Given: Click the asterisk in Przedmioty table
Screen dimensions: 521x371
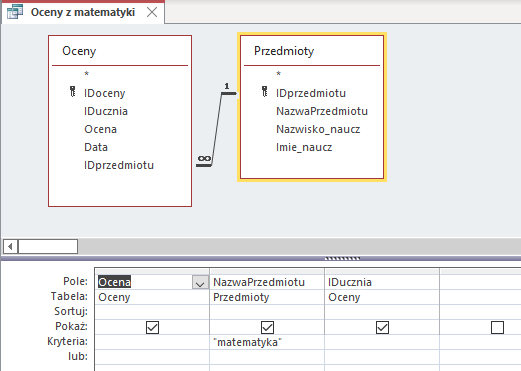Looking at the screenshot, I should coord(279,74).
